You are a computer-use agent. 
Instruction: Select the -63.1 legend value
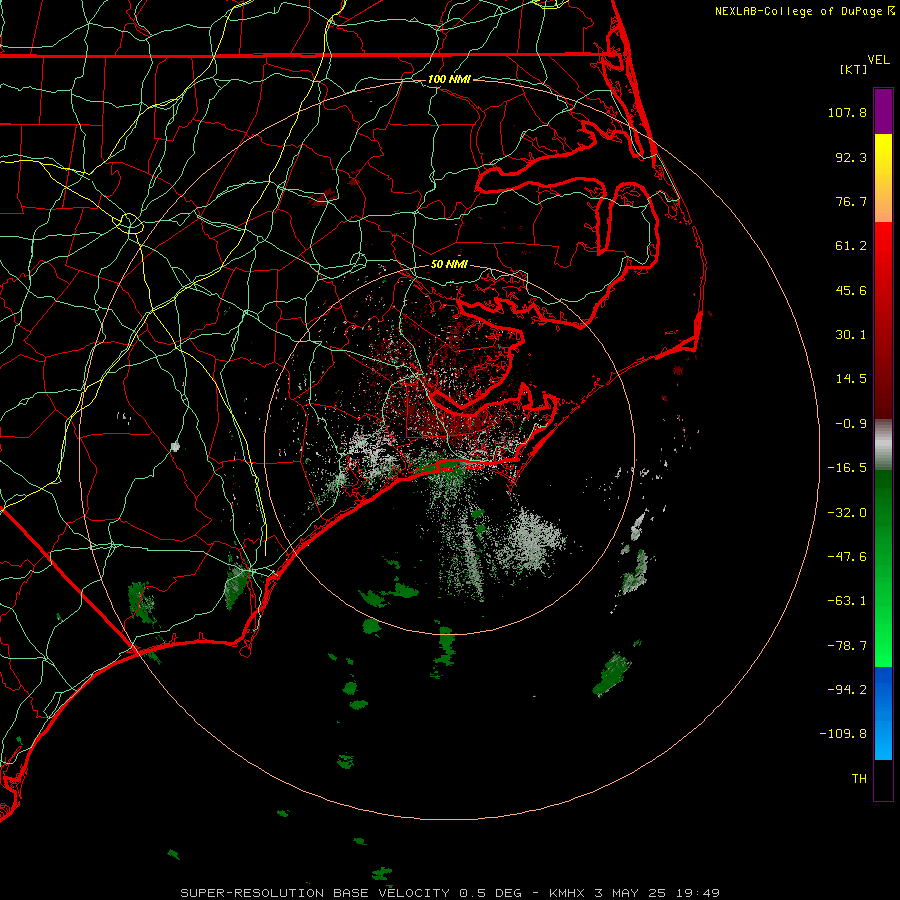point(847,601)
